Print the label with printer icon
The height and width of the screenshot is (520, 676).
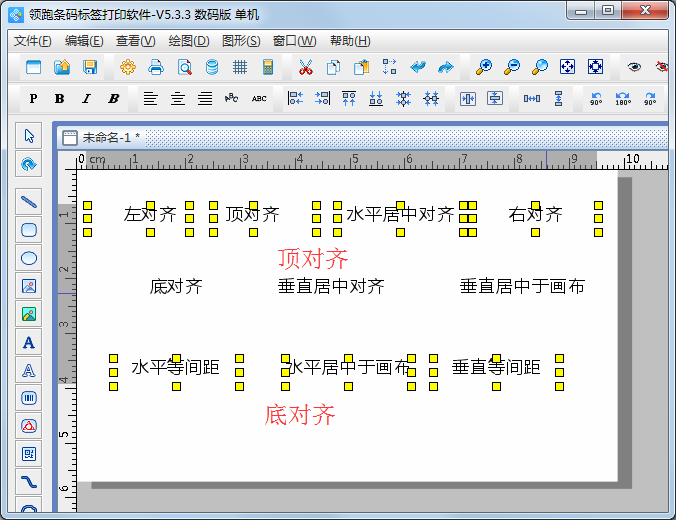156,67
